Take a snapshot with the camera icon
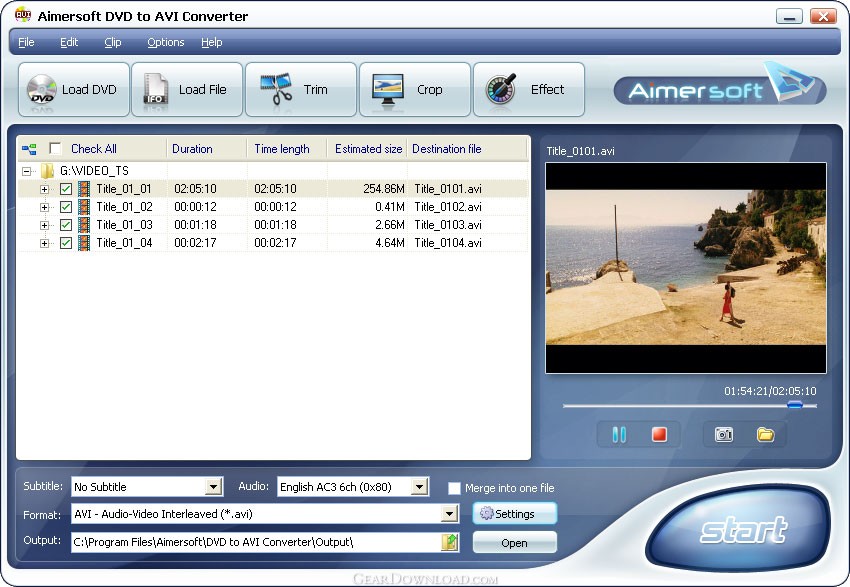Screen dimensions: 850x587 pyautogui.click(x=724, y=435)
